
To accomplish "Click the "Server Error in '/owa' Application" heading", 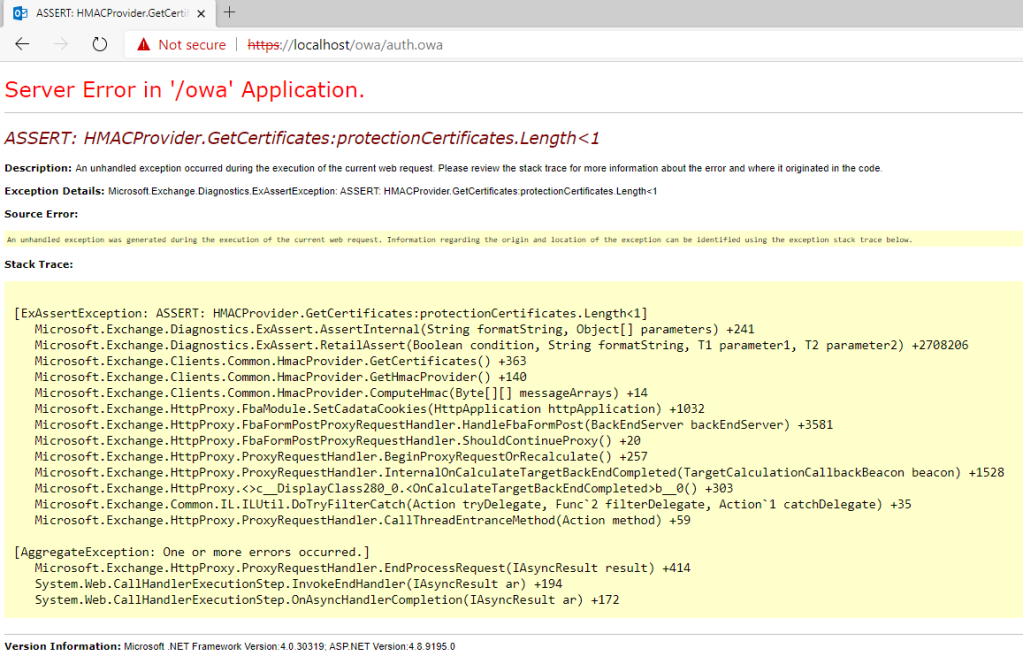I will pyautogui.click(x=185, y=90).
